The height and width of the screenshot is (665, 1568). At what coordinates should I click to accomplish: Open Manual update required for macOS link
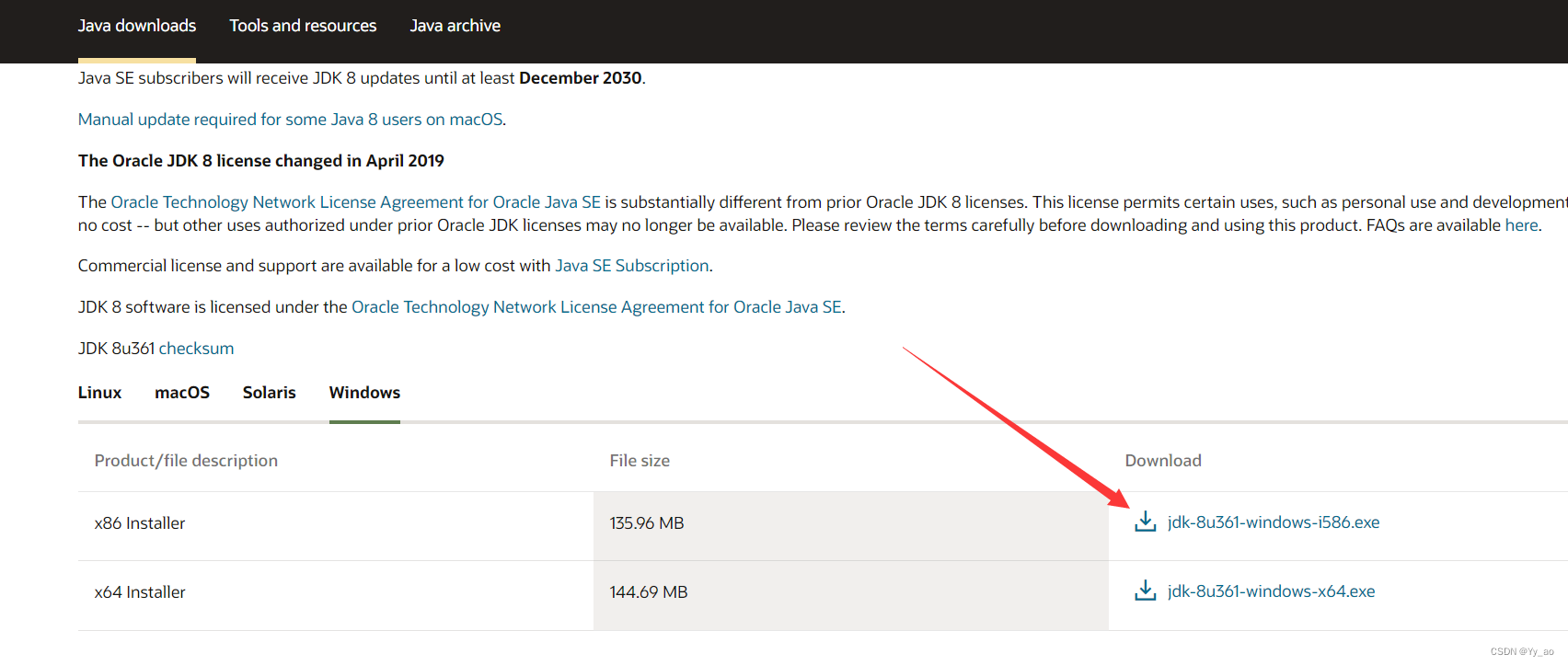pyautogui.click(x=291, y=120)
